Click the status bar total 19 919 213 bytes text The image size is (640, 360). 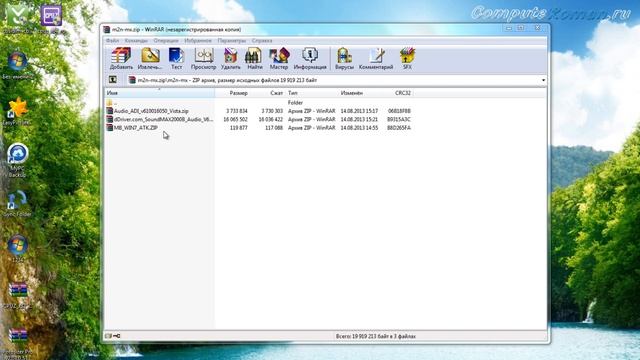pos(376,336)
